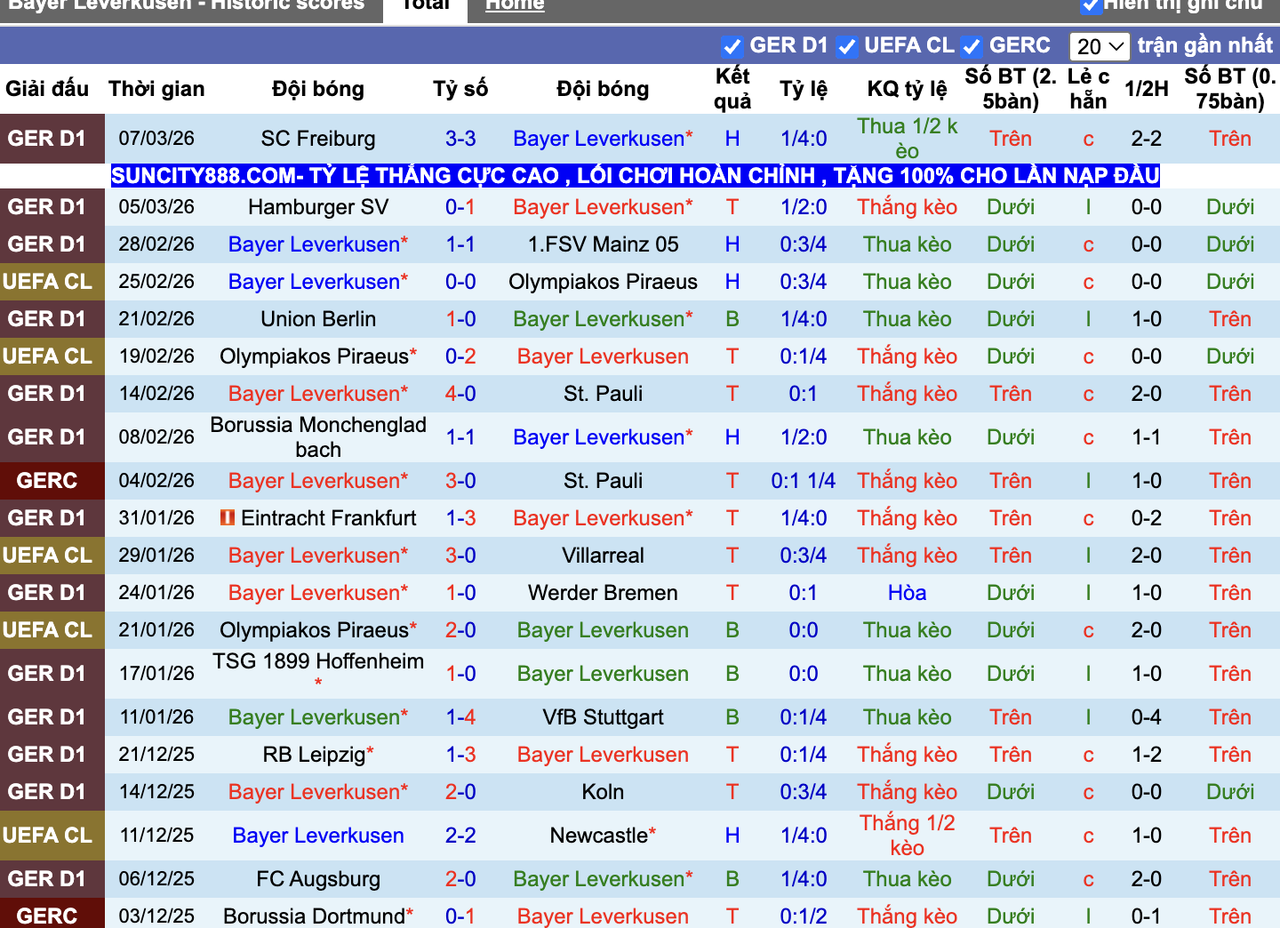Viewport: 1280px width, 928px height.
Task: Click the Thua 1/2 kèo result for Freiburg
Action: pos(907,139)
